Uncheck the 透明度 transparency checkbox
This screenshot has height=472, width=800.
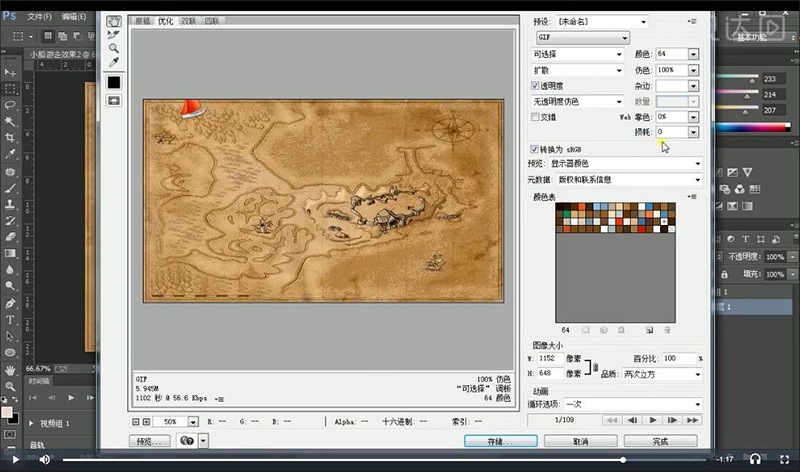click(x=535, y=86)
